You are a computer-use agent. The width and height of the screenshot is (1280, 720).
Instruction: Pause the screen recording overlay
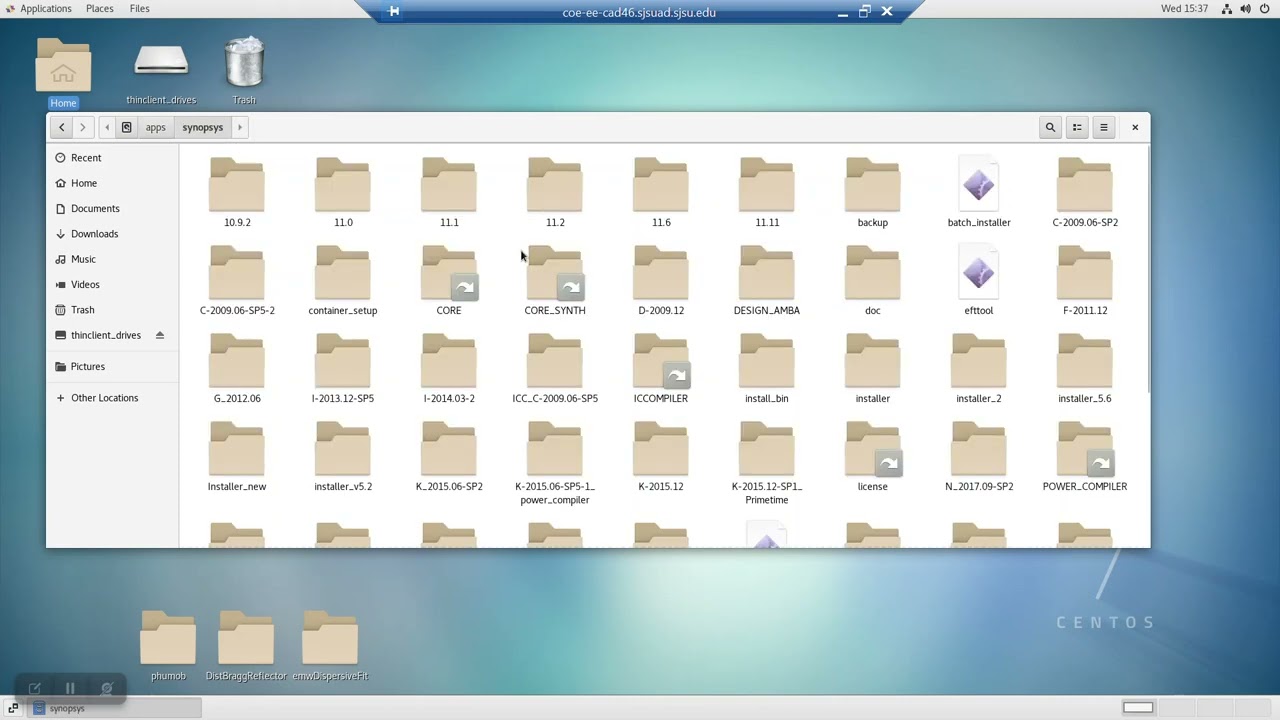coord(70,688)
